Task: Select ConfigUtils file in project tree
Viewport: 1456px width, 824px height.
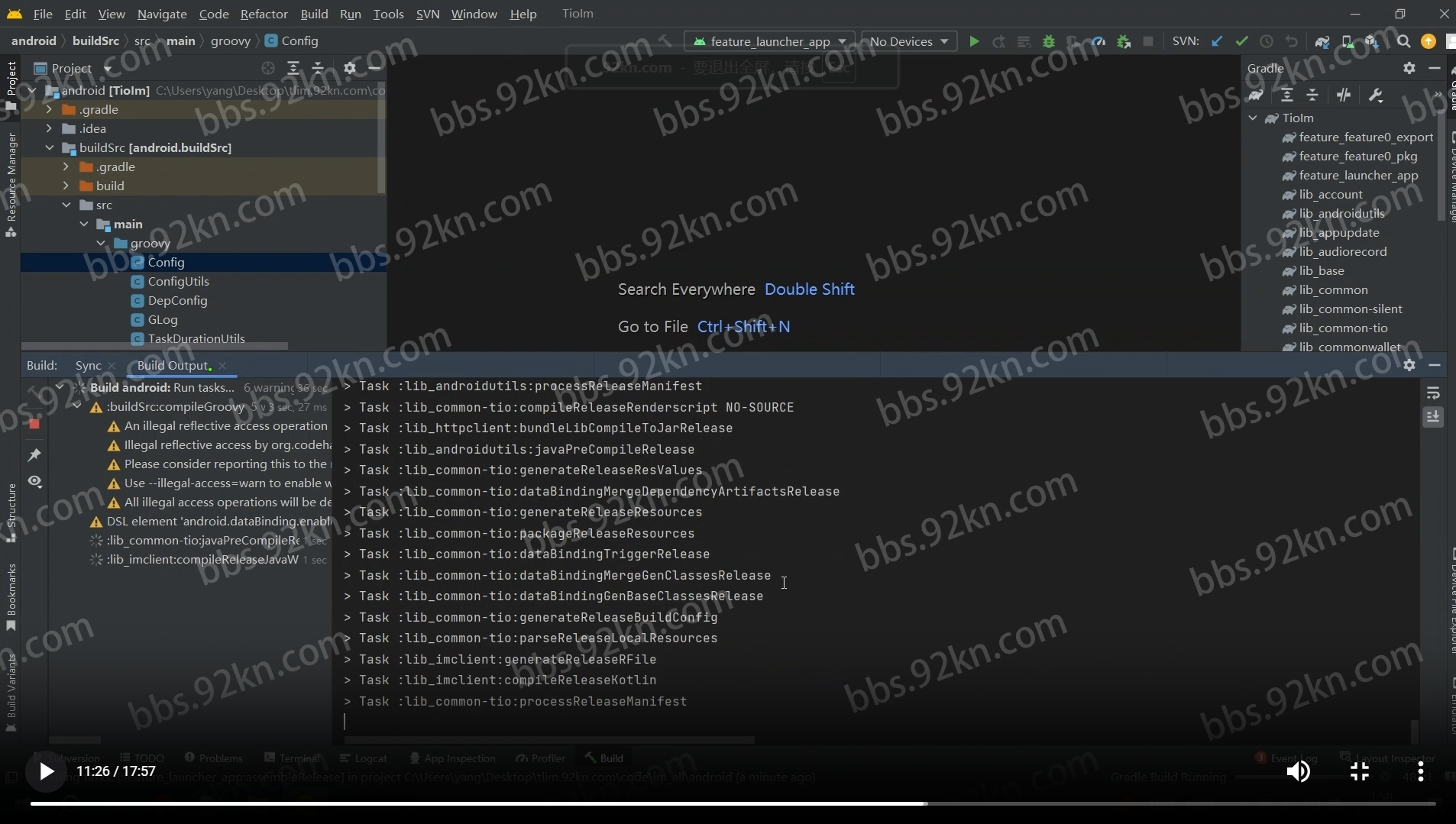Action: 178,281
